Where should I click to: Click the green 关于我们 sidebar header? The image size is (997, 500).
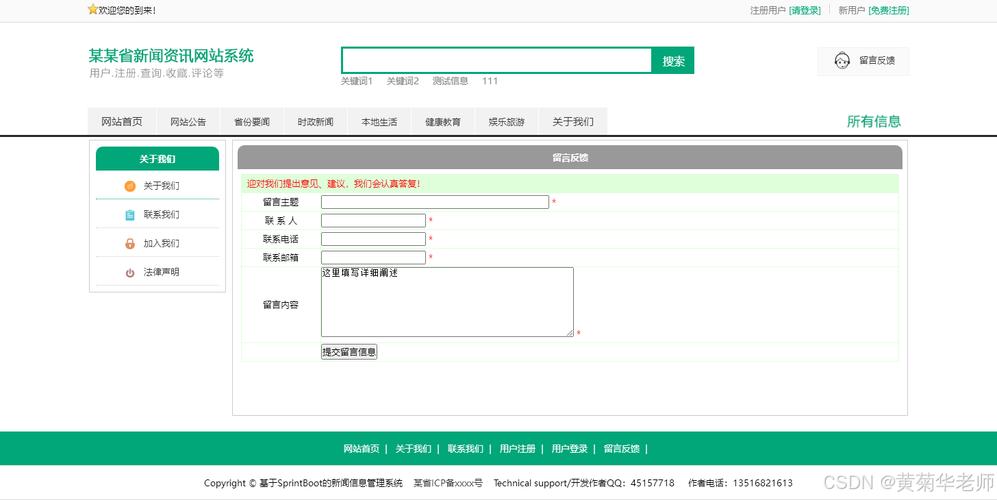coord(157,159)
